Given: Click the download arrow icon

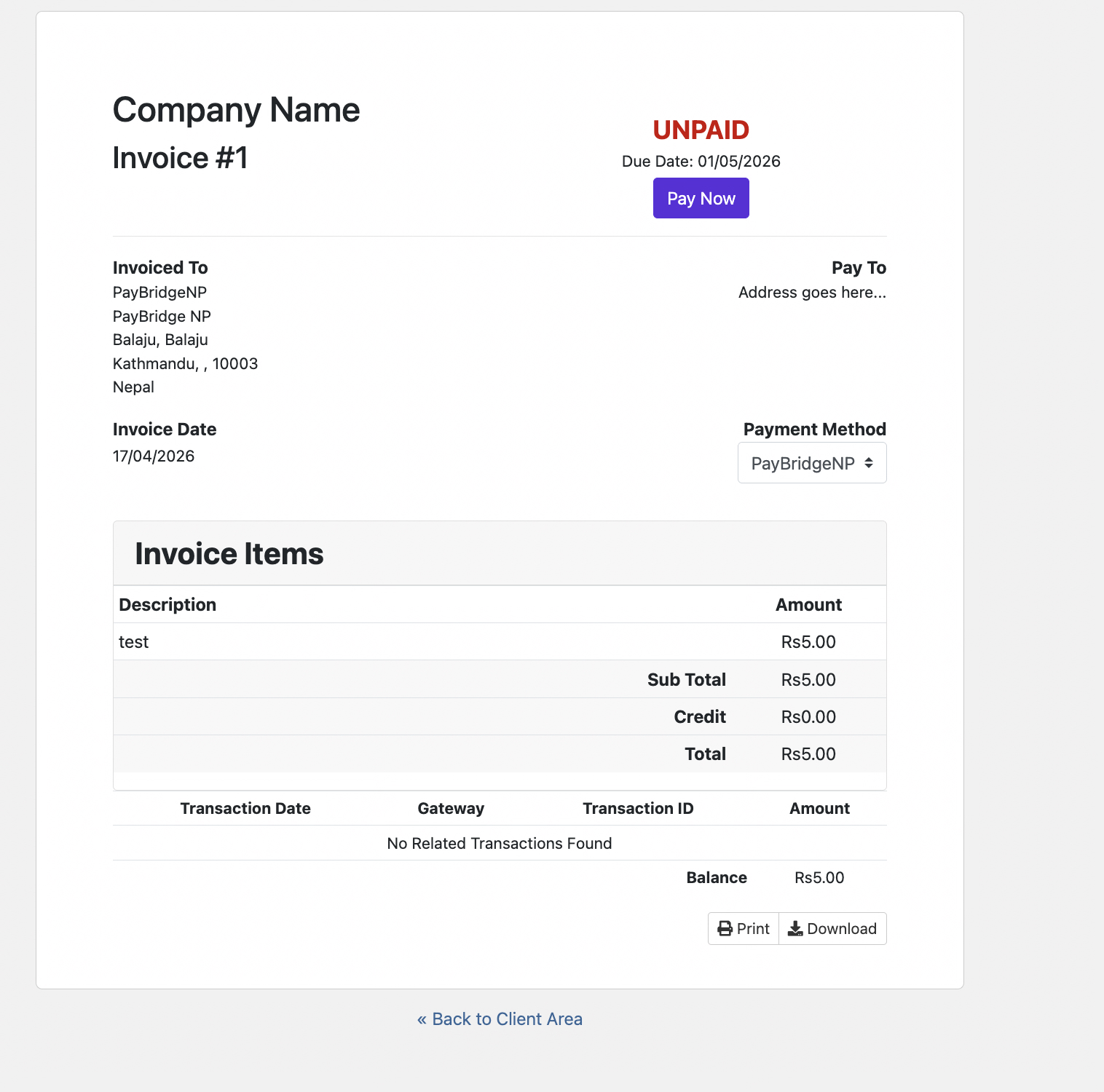Looking at the screenshot, I should pos(795,929).
